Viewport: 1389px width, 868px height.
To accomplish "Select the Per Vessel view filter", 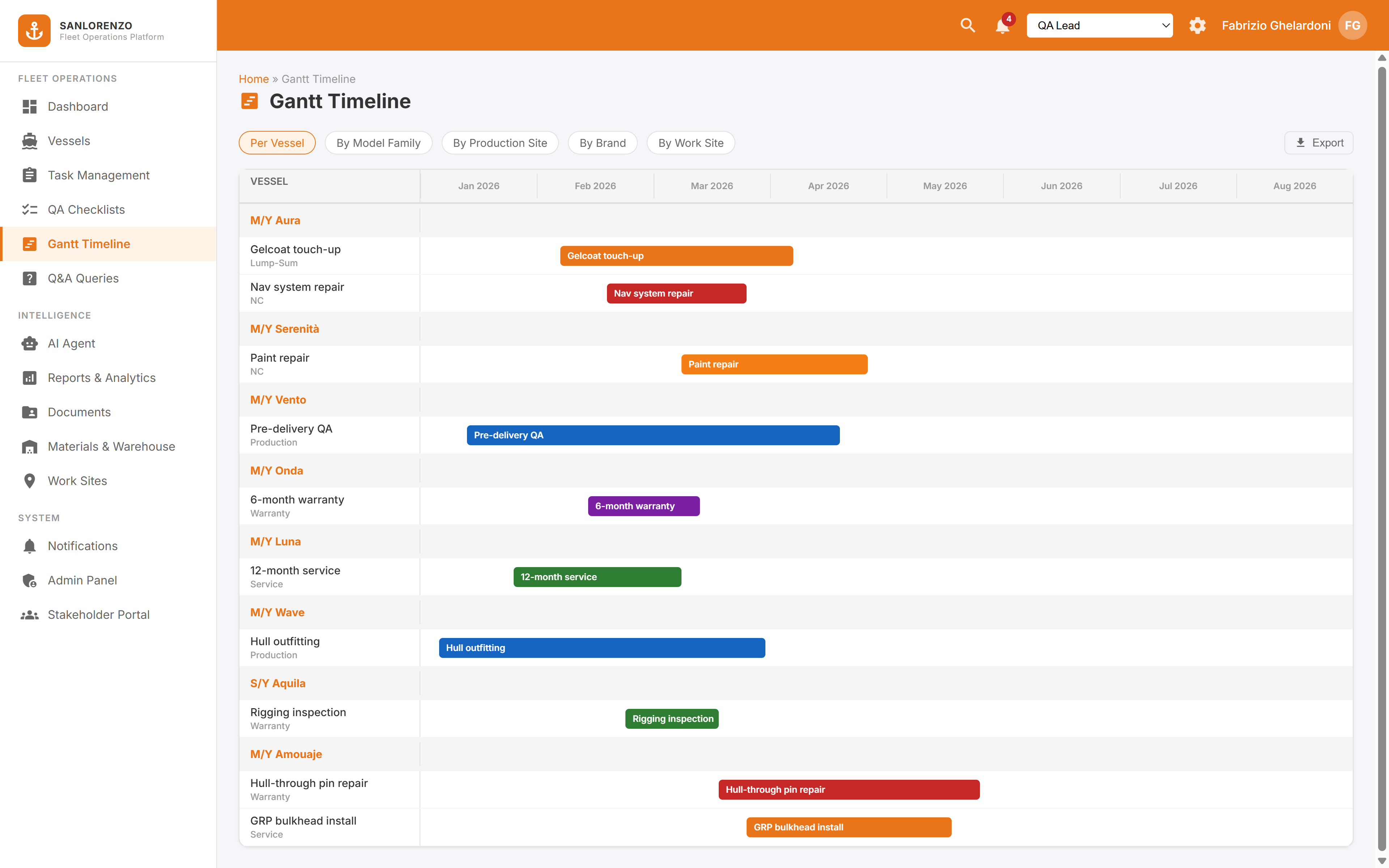I will click(277, 143).
